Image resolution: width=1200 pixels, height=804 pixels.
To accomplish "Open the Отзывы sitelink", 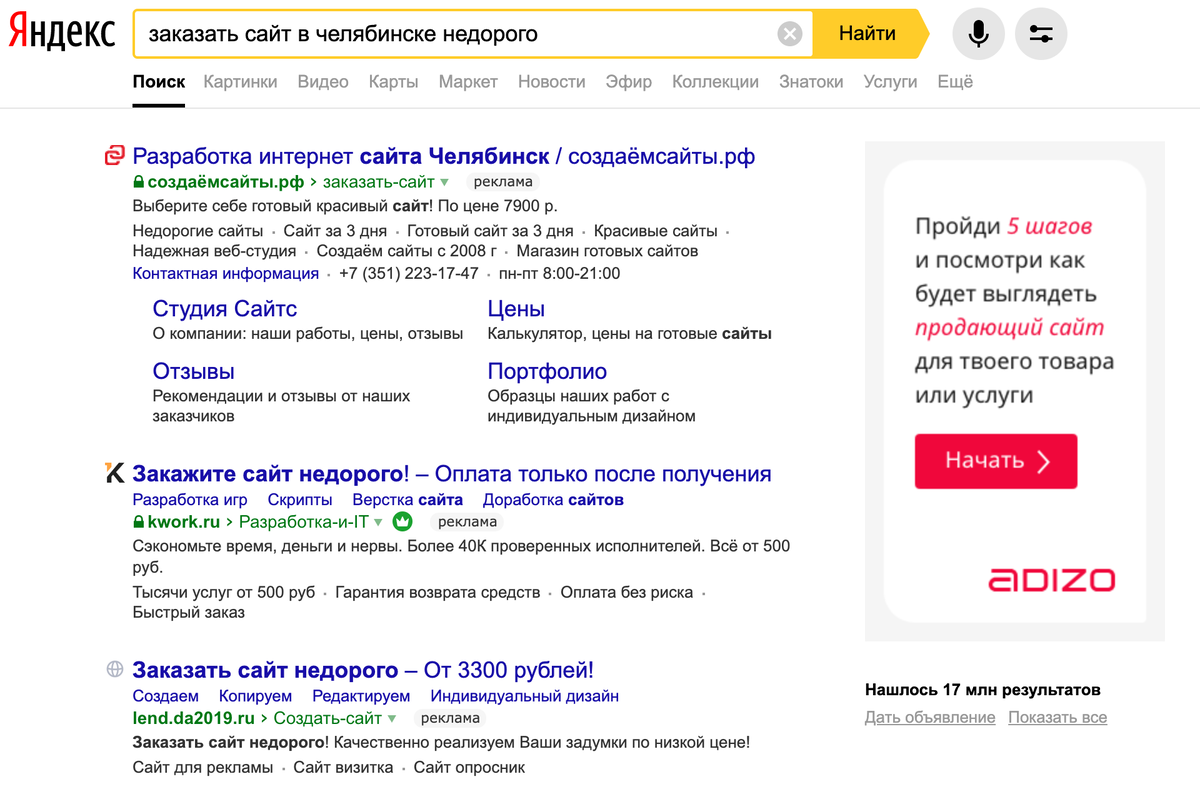I will 194,371.
